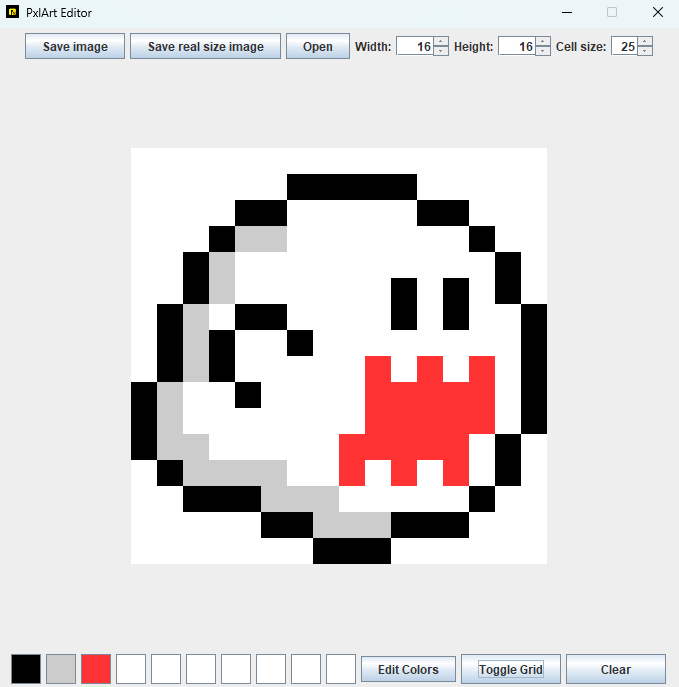Decrease Cell size with down arrow
This screenshot has width=679, height=687.
coord(645,51)
